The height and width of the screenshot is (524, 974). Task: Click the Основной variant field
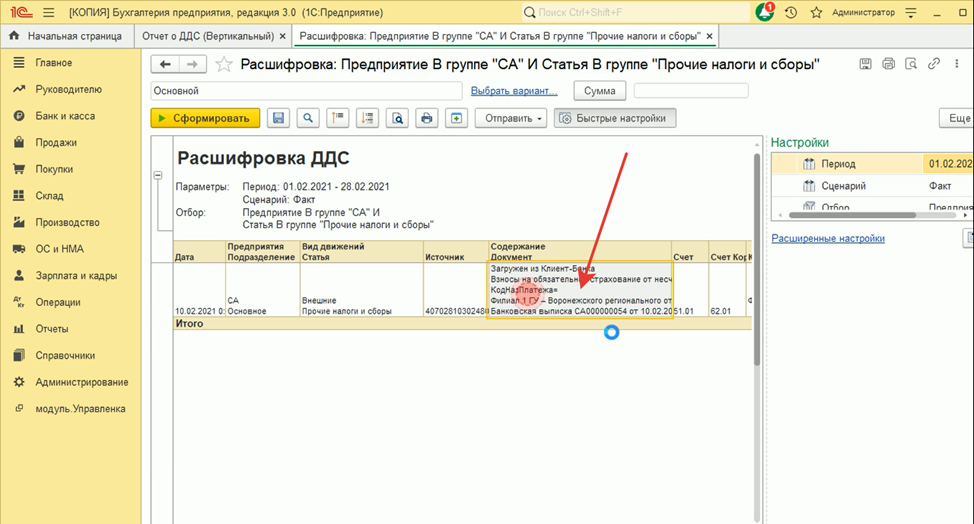click(x=306, y=91)
